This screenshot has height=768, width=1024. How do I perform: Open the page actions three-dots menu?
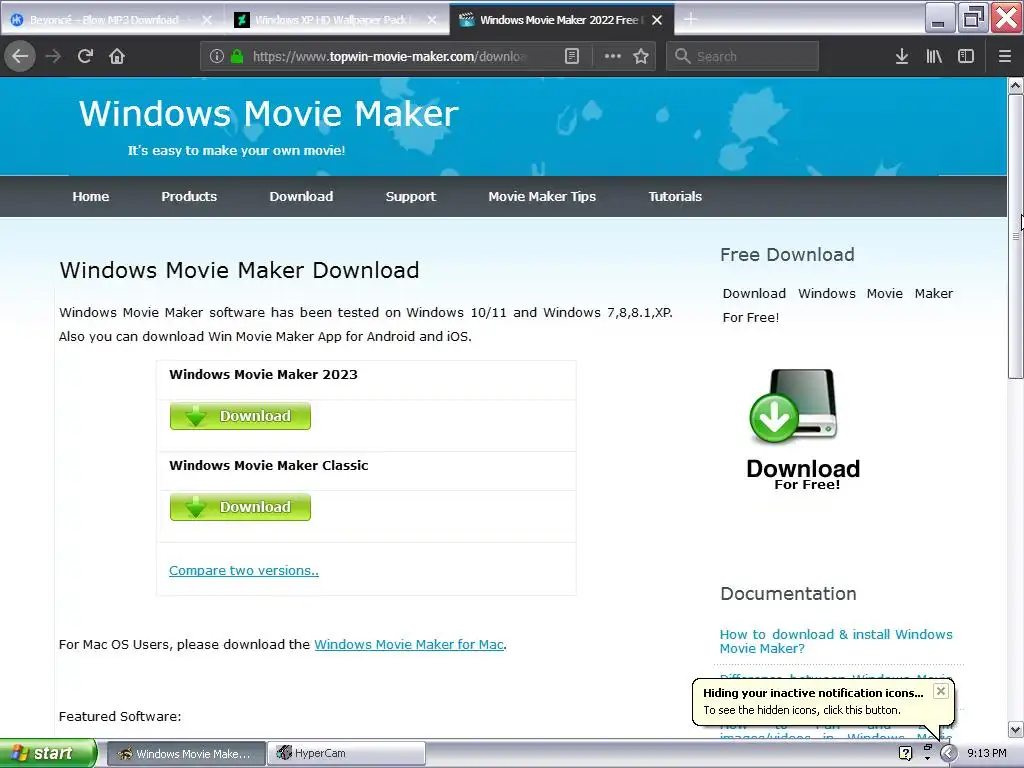pyautogui.click(x=613, y=56)
